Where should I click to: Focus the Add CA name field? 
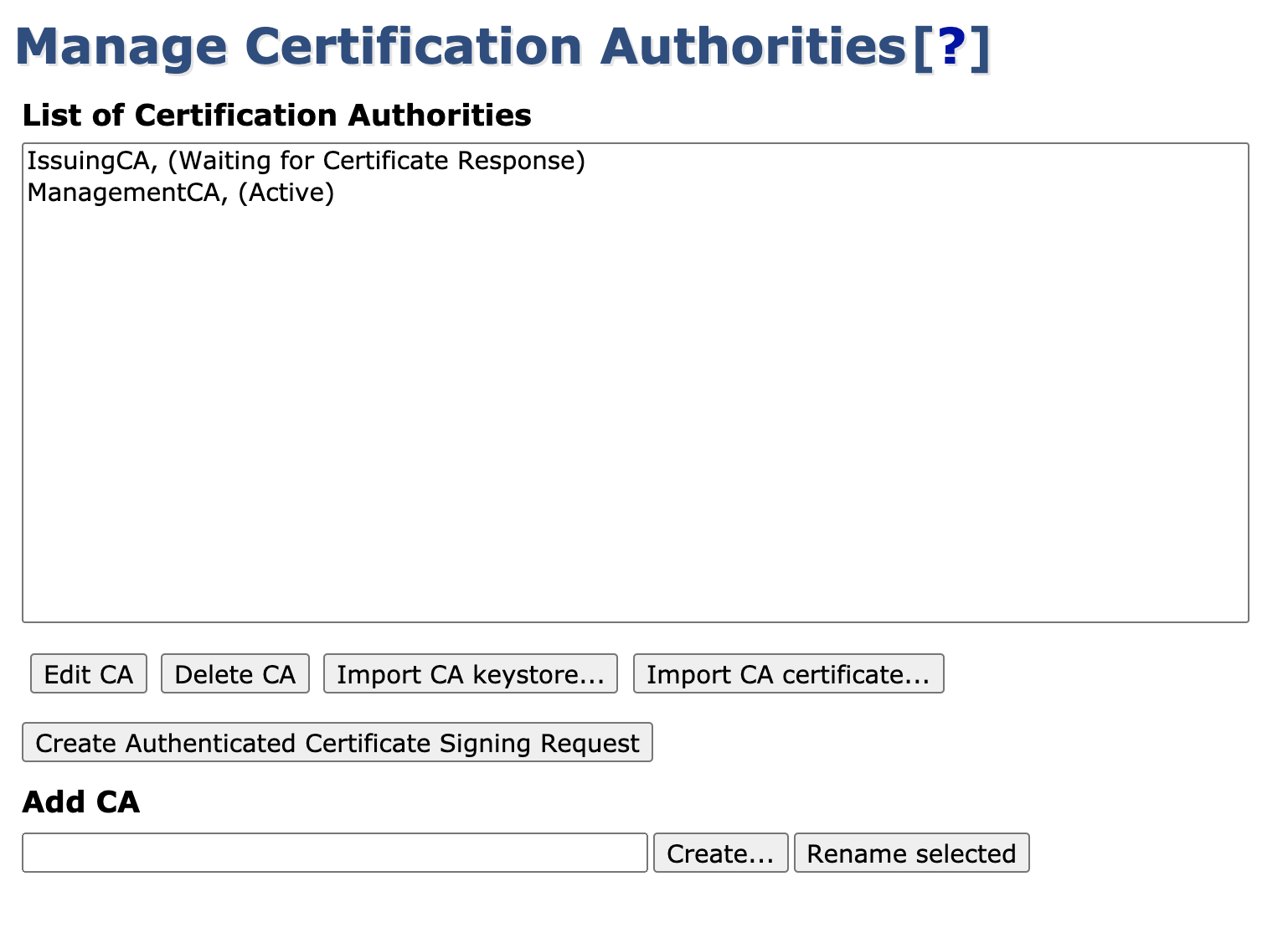(335, 853)
